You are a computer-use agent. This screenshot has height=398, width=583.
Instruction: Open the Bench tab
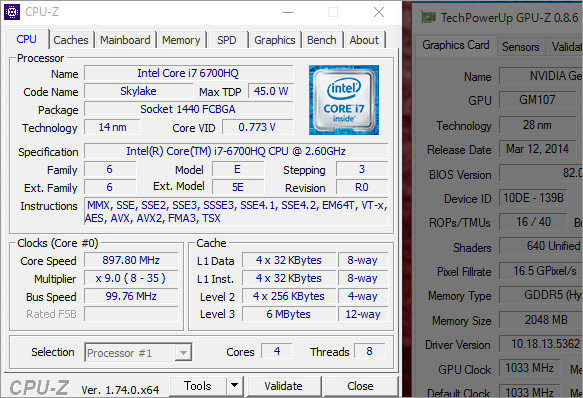tap(322, 40)
